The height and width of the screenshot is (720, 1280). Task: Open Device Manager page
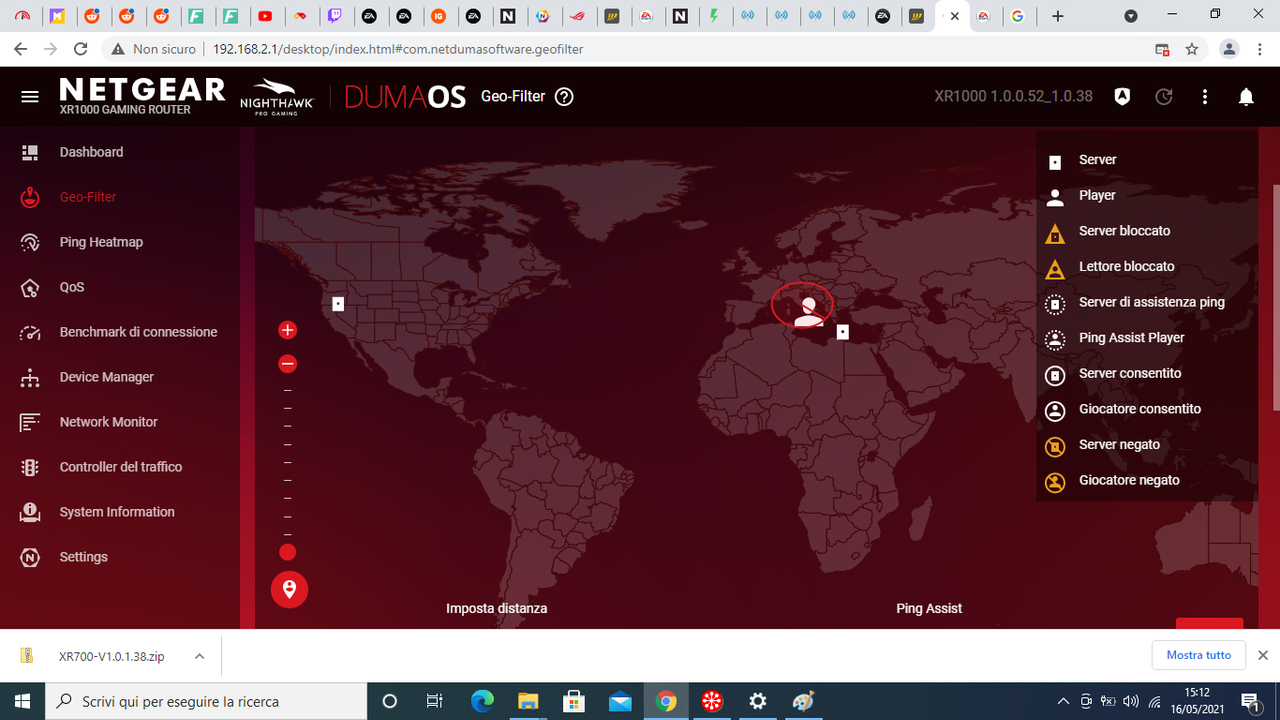click(107, 377)
